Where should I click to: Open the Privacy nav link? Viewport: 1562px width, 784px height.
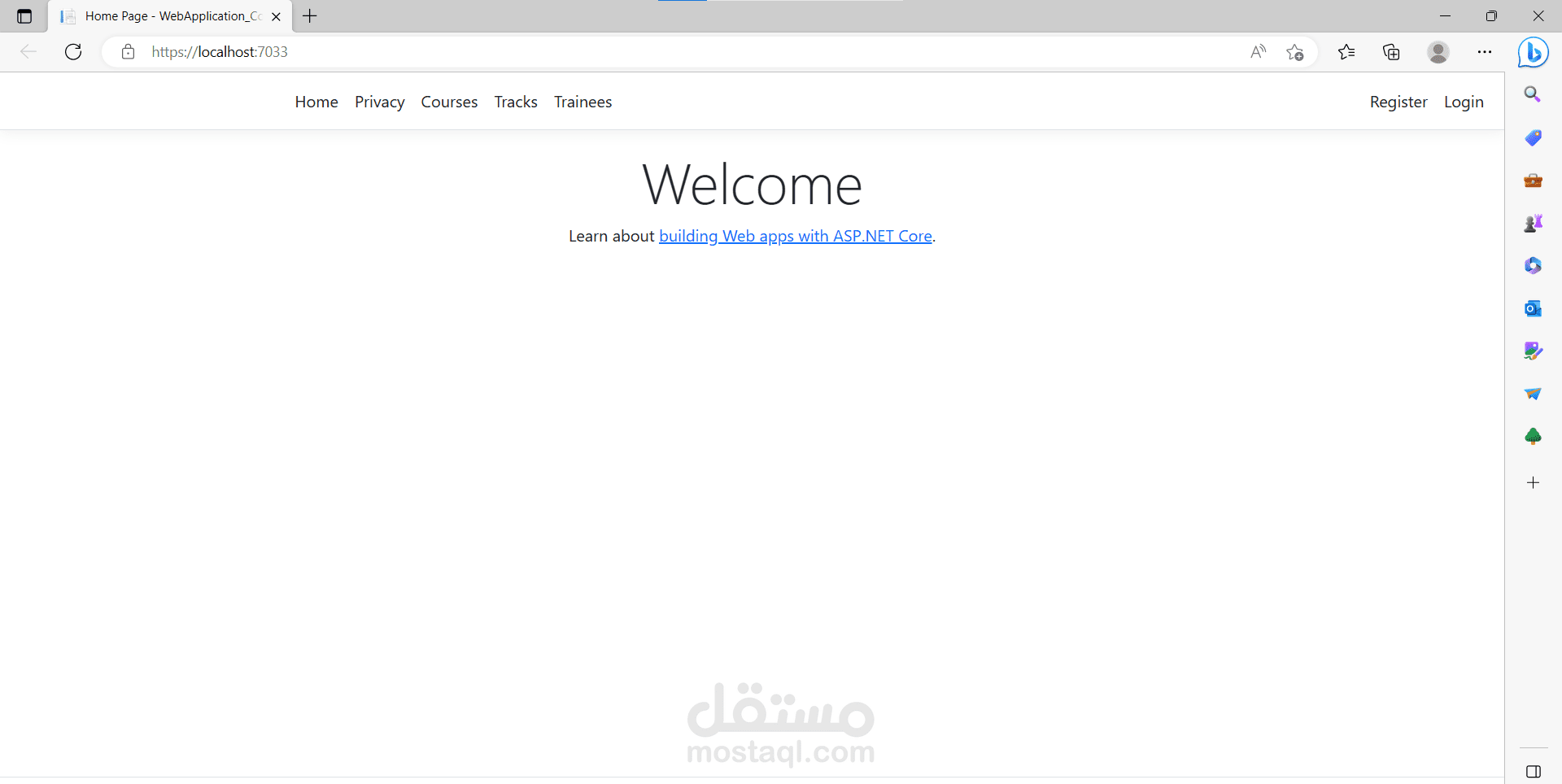[380, 102]
